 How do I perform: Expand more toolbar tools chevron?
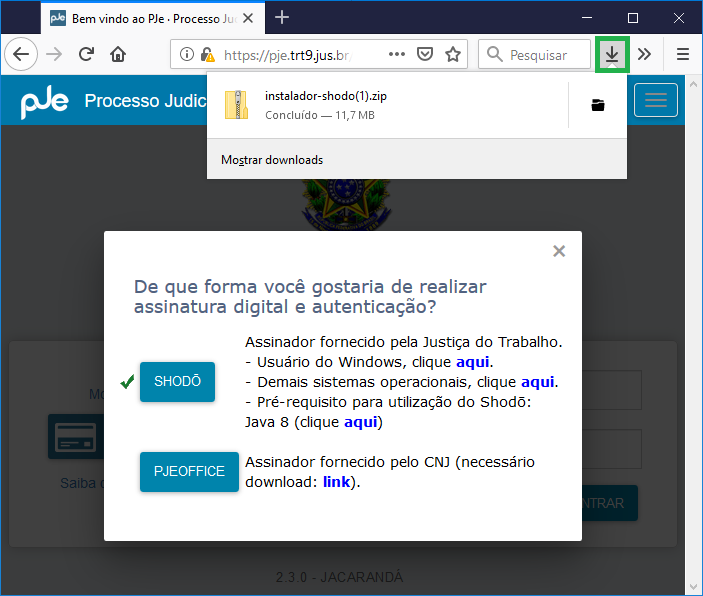[644, 54]
